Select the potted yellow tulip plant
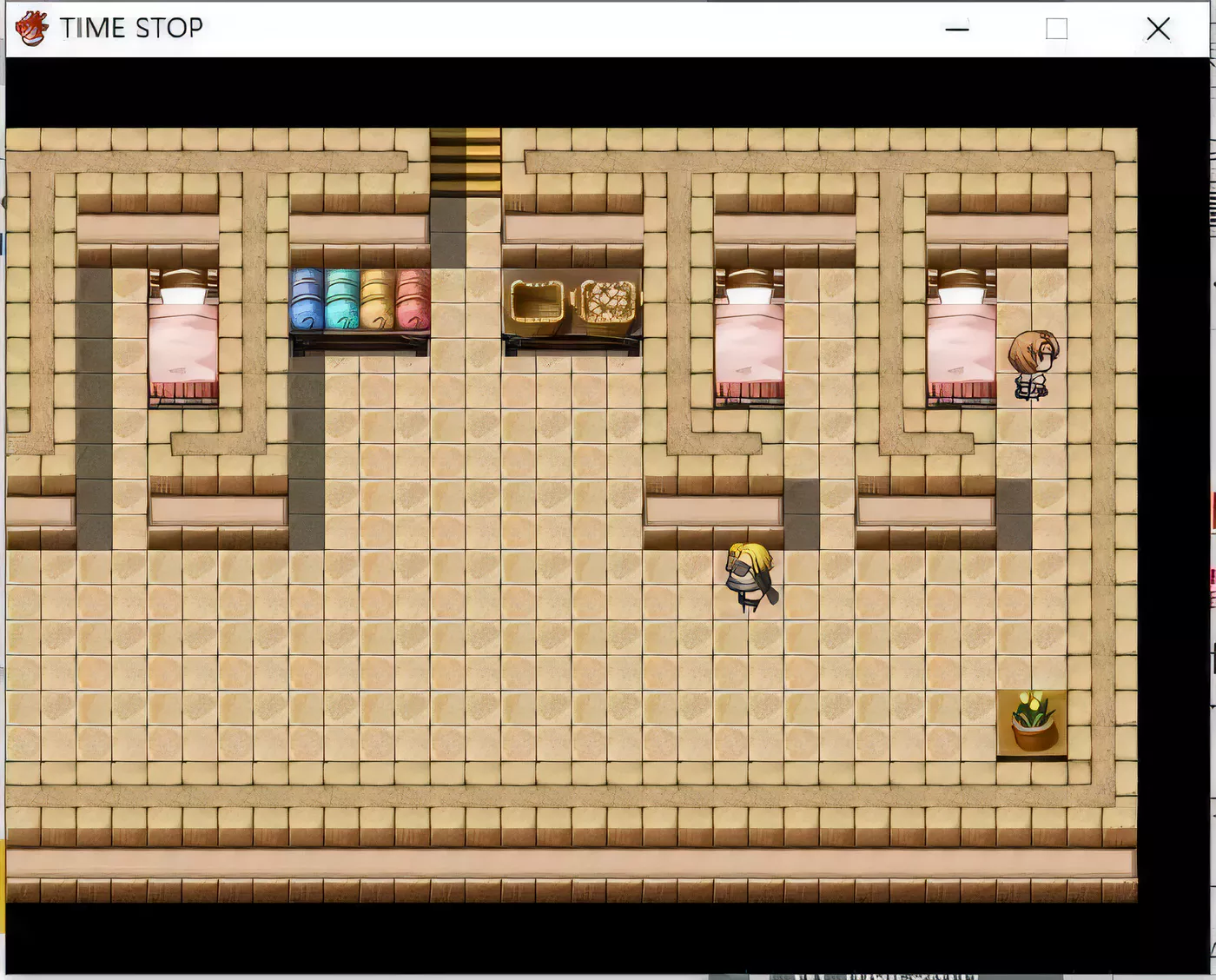 (x=1032, y=722)
